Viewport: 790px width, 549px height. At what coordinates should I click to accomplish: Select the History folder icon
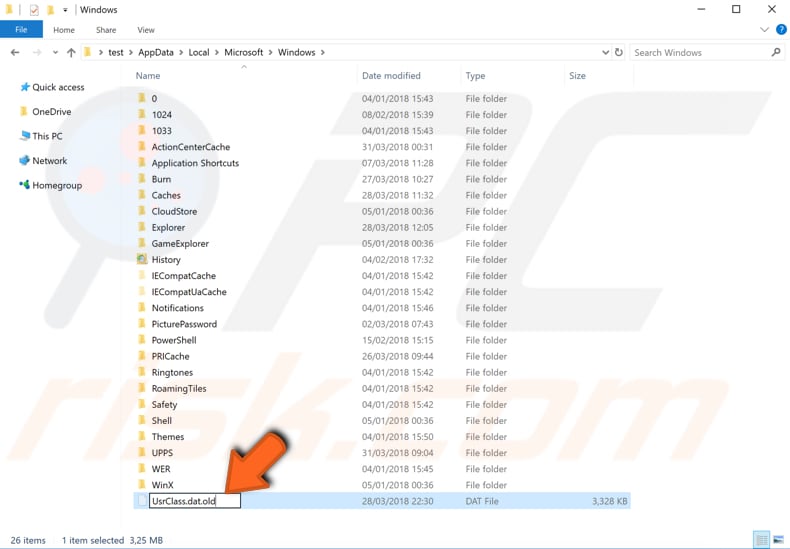coord(142,259)
